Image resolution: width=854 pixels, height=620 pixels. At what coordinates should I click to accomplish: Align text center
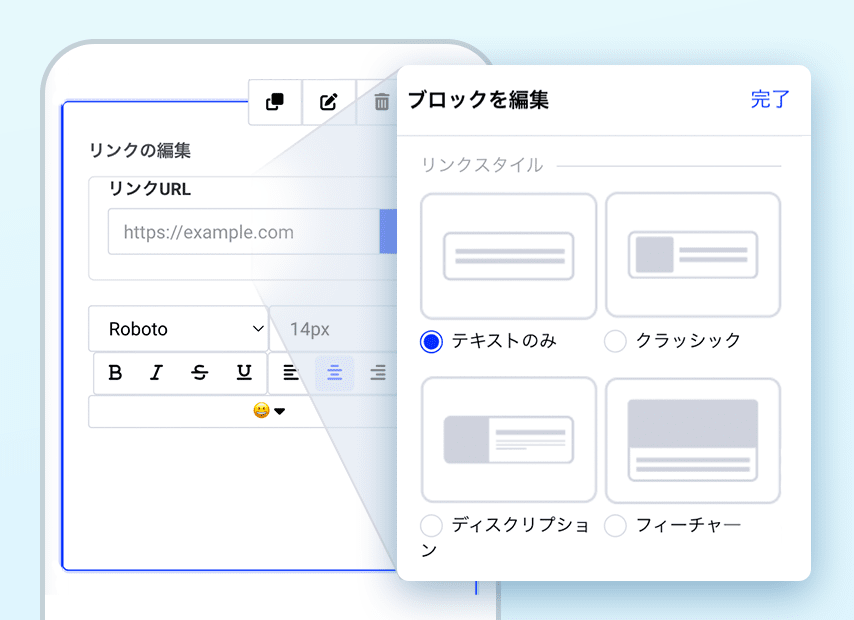tap(334, 373)
